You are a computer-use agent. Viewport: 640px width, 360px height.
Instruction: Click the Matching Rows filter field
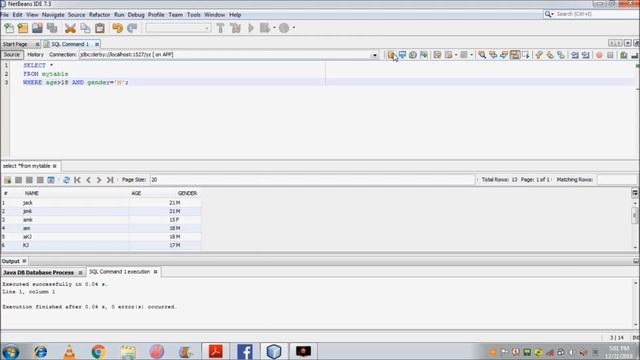pyautogui.click(x=616, y=180)
